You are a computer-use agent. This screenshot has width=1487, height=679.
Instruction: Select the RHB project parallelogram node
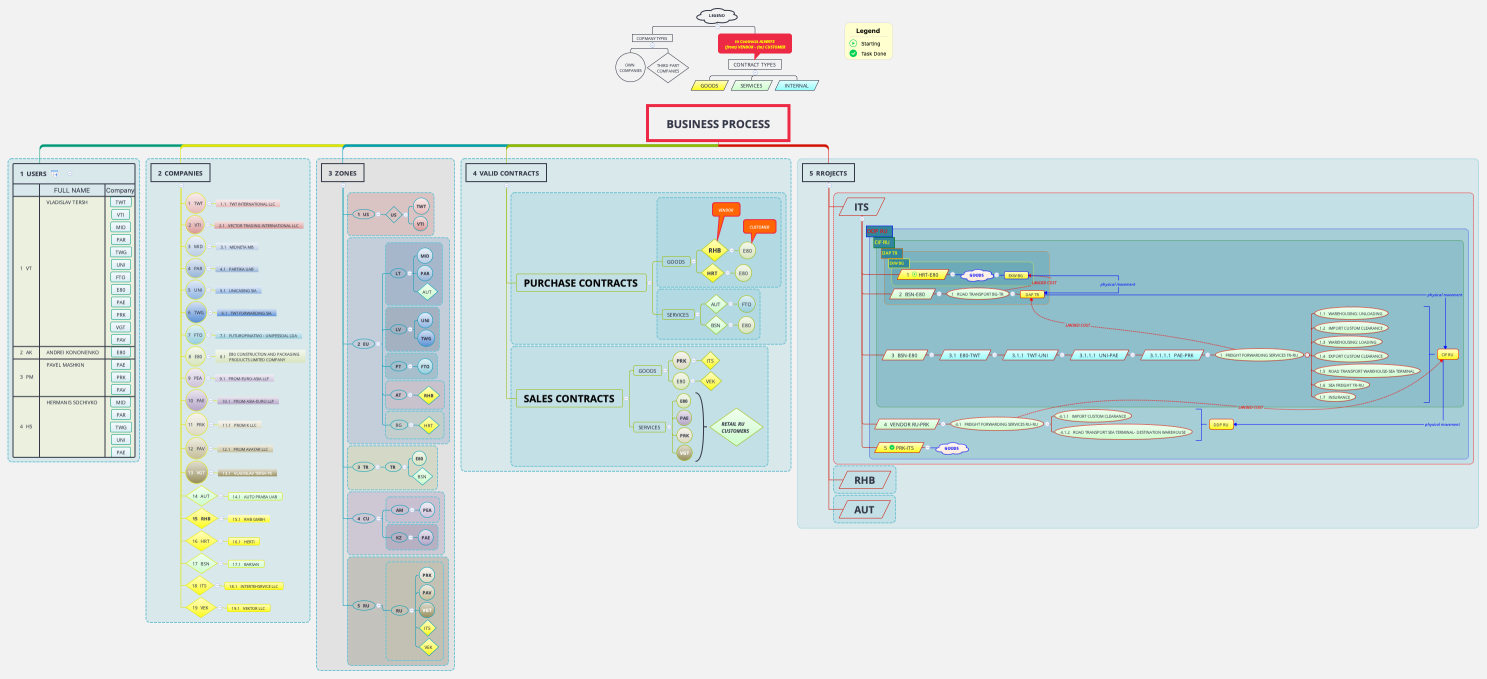[x=865, y=479]
